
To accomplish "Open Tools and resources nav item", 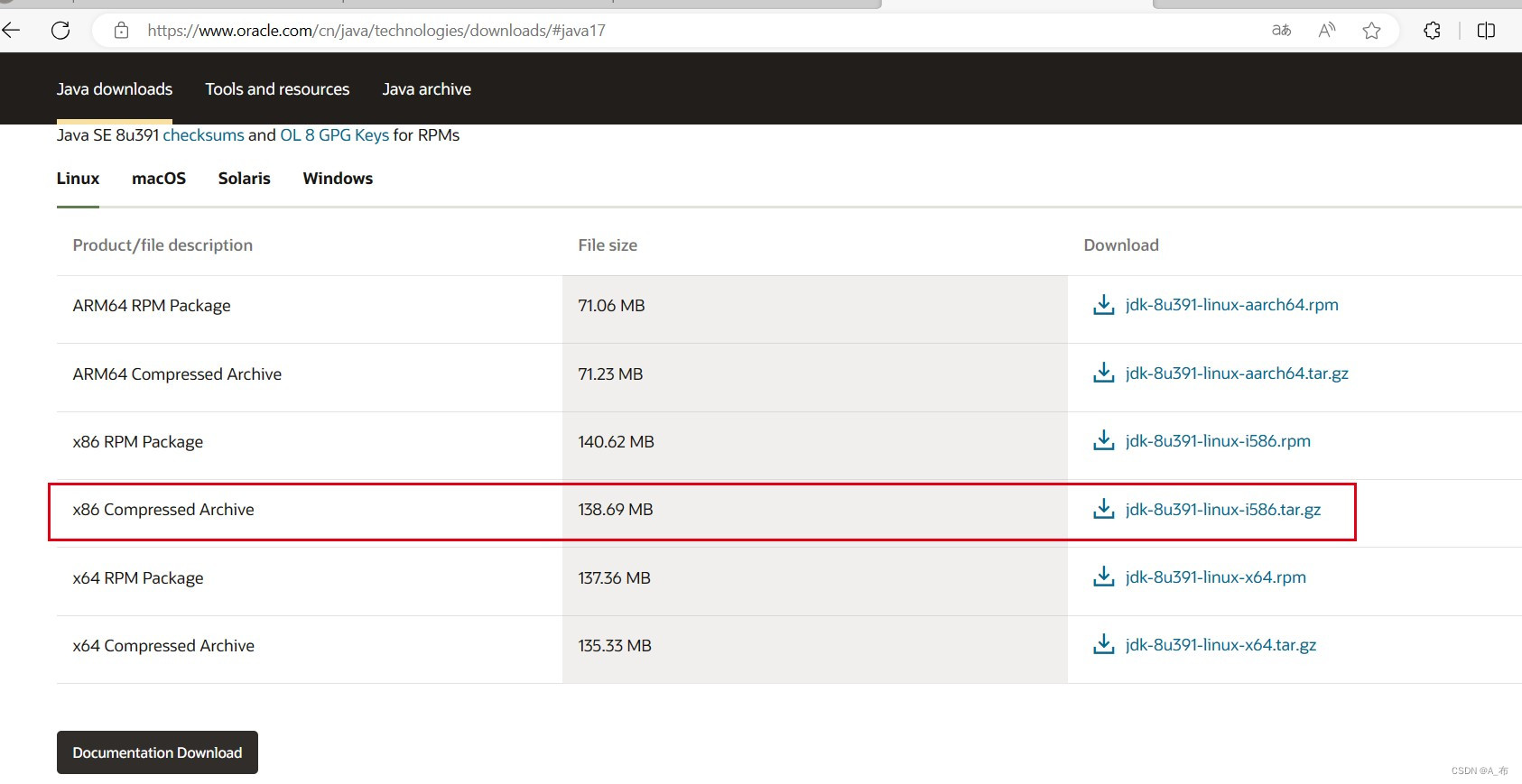I will click(x=277, y=89).
